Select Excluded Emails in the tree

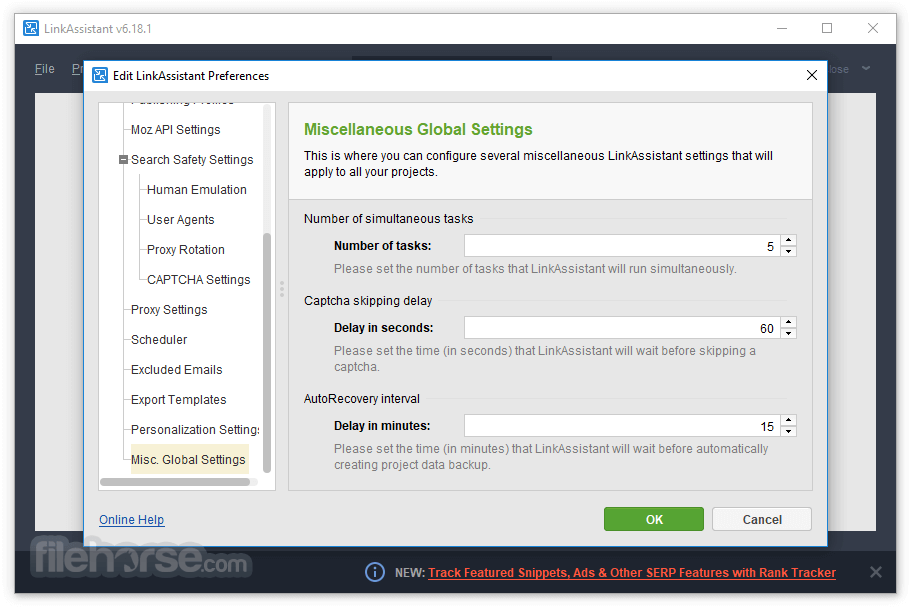[177, 370]
